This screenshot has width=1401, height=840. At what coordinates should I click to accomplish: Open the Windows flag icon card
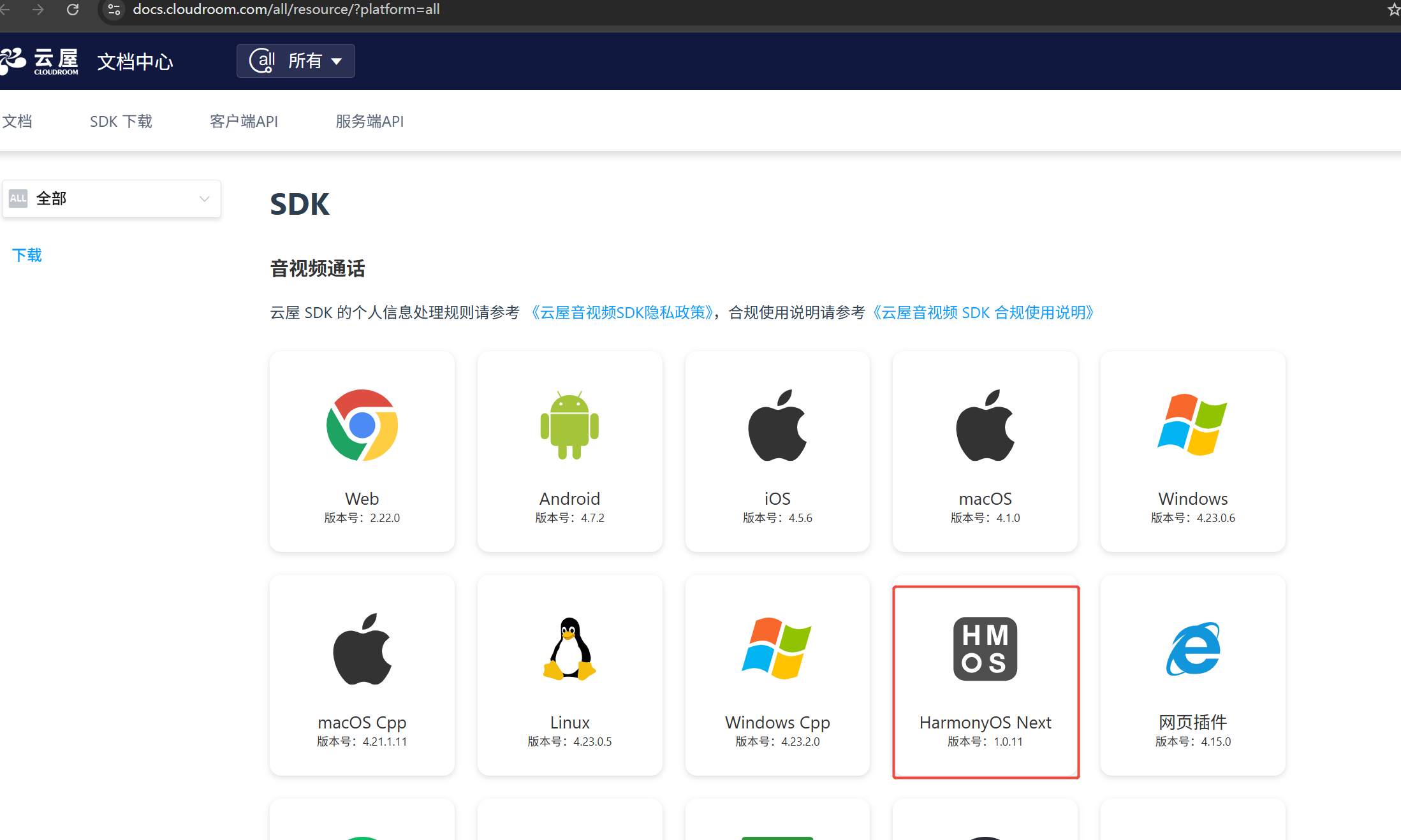point(1192,425)
